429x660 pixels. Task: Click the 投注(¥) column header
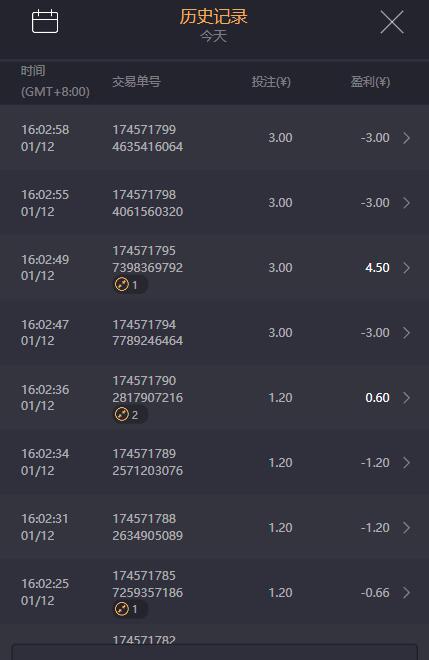pos(271,82)
